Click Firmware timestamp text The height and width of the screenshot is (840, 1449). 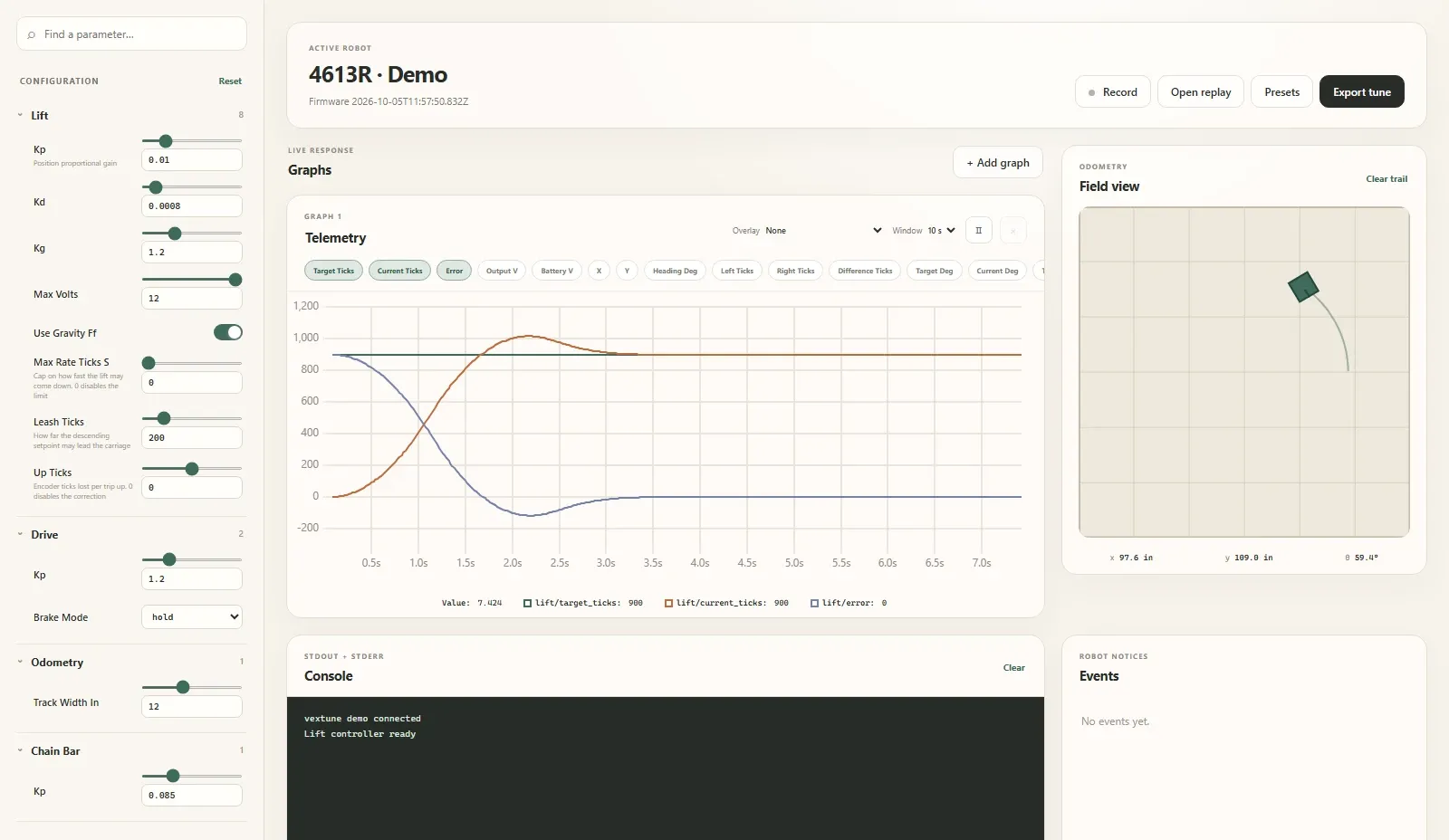click(x=389, y=101)
